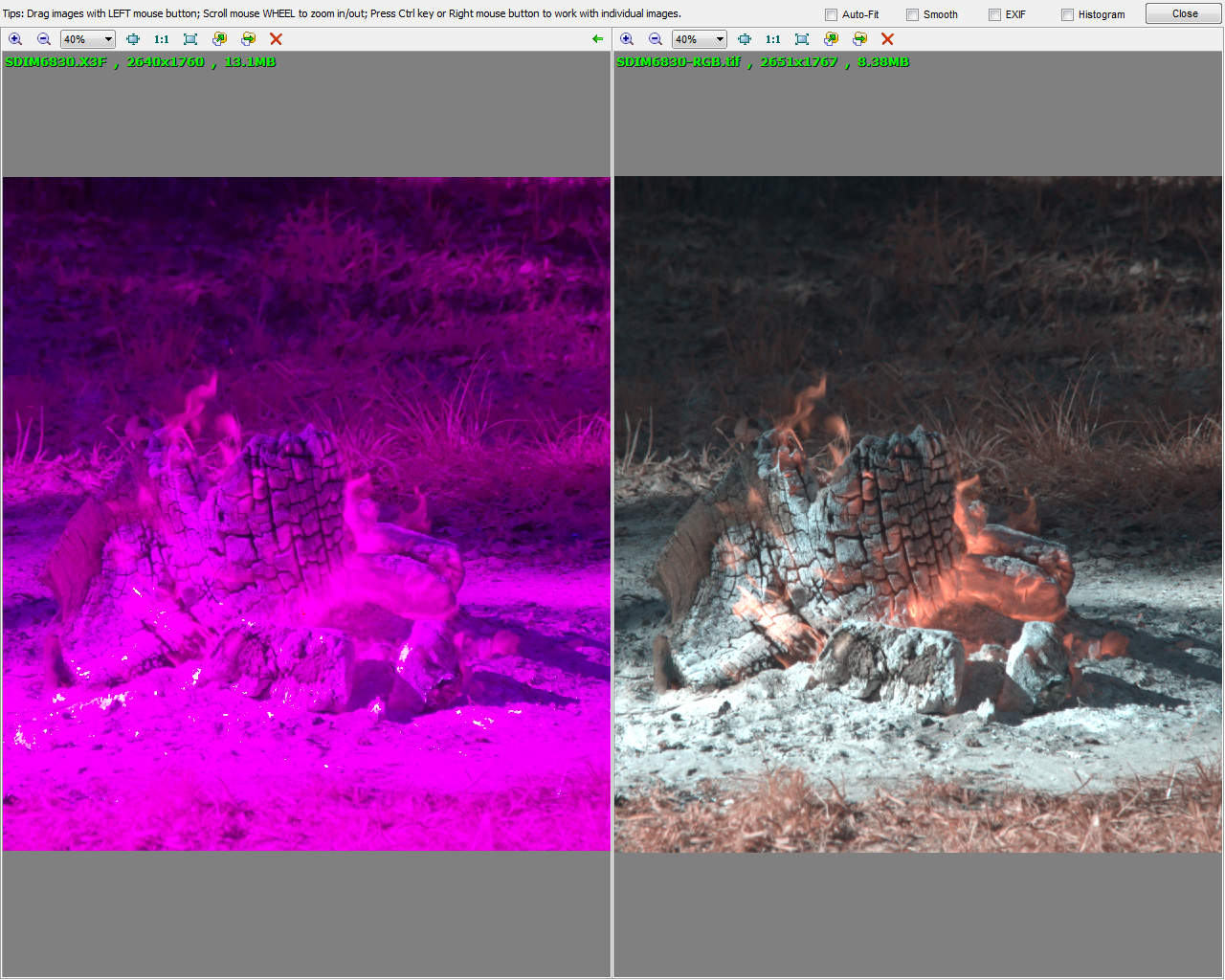This screenshot has height=980, width=1225.
Task: Click the best-fit frame icon in left toolbar
Action: 190,39
